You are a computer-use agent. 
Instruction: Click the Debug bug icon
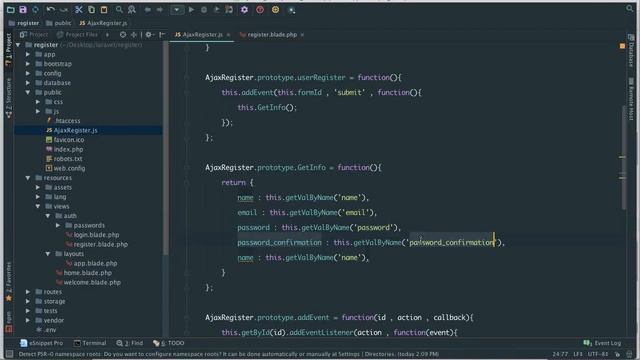(204, 9)
